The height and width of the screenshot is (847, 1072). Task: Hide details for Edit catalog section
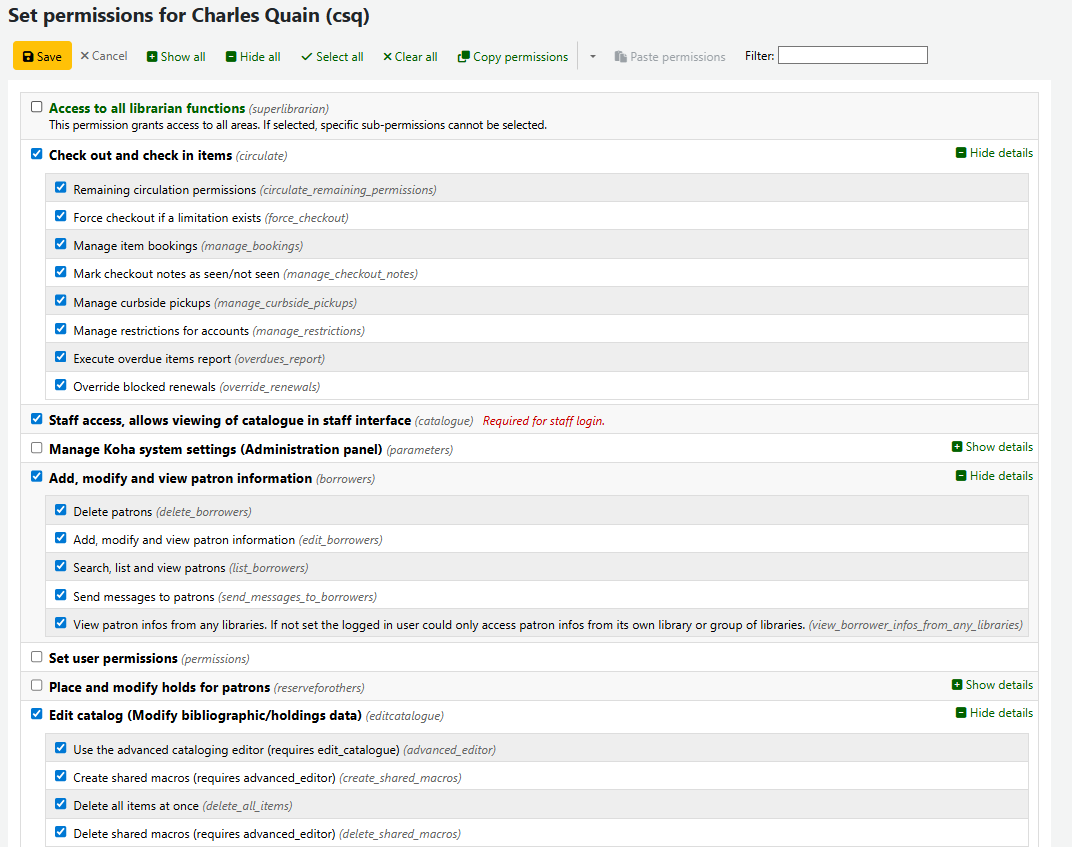pos(994,713)
